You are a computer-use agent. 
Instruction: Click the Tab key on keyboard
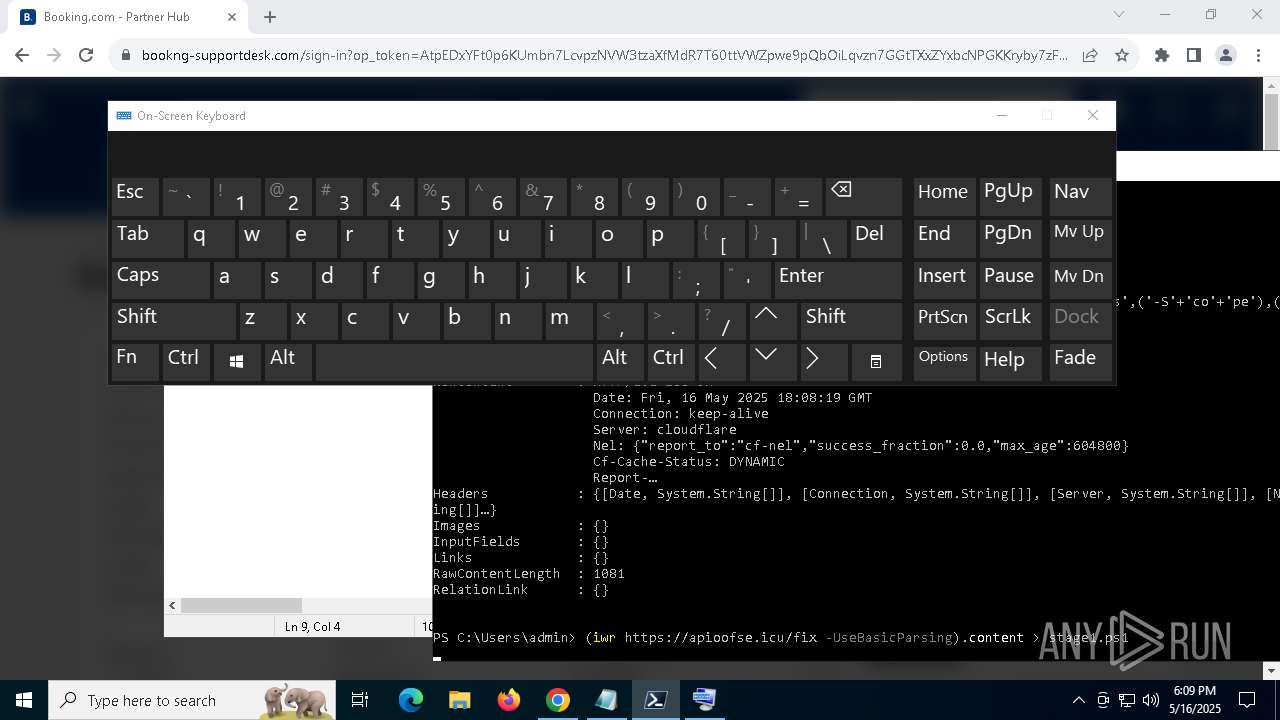147,238
